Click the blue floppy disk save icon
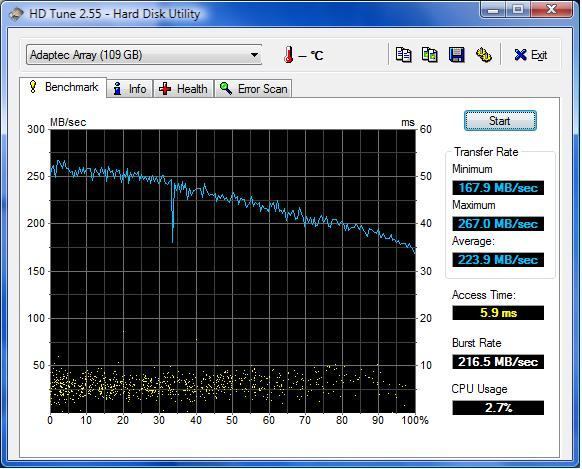The image size is (582, 469). pos(457,55)
